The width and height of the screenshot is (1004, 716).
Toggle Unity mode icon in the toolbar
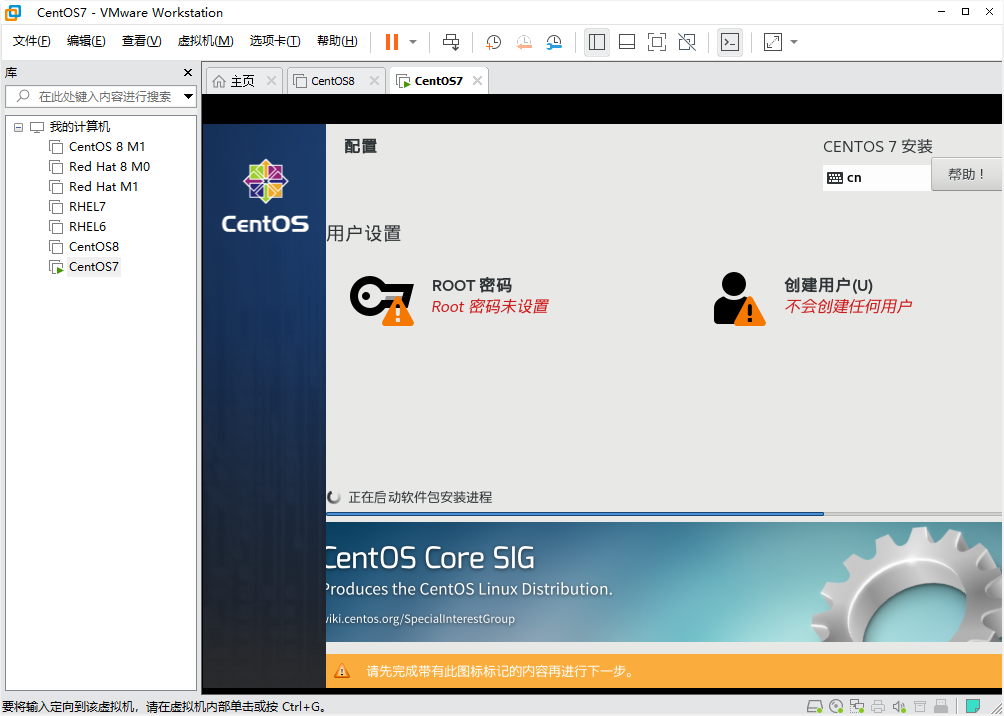pyautogui.click(x=687, y=42)
